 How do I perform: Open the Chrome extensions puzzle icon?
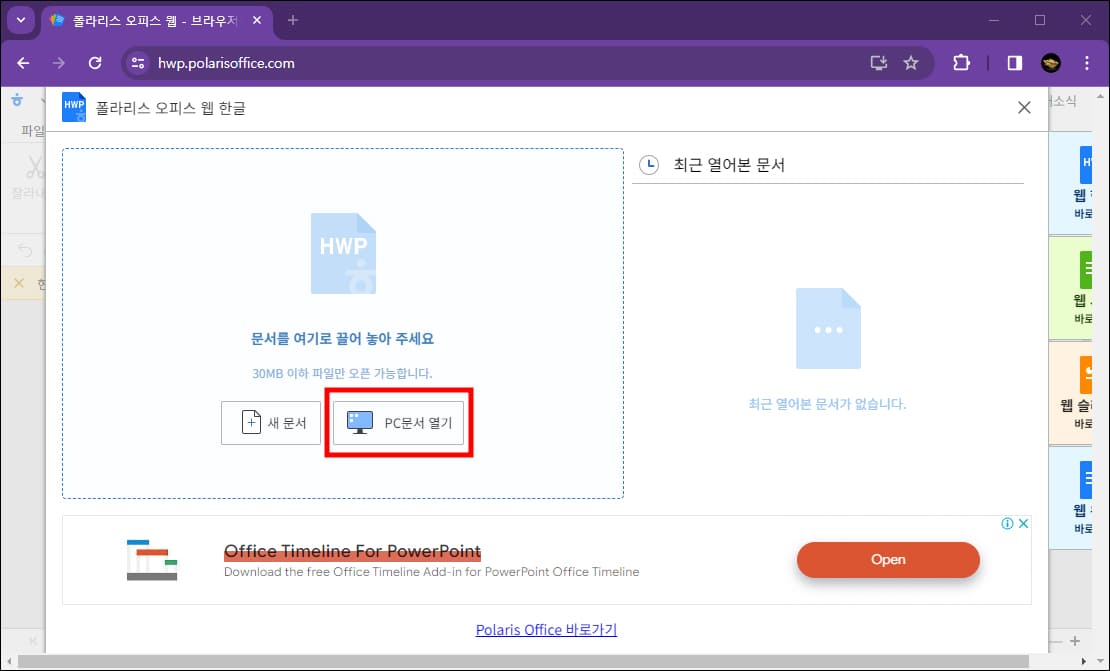(x=961, y=62)
